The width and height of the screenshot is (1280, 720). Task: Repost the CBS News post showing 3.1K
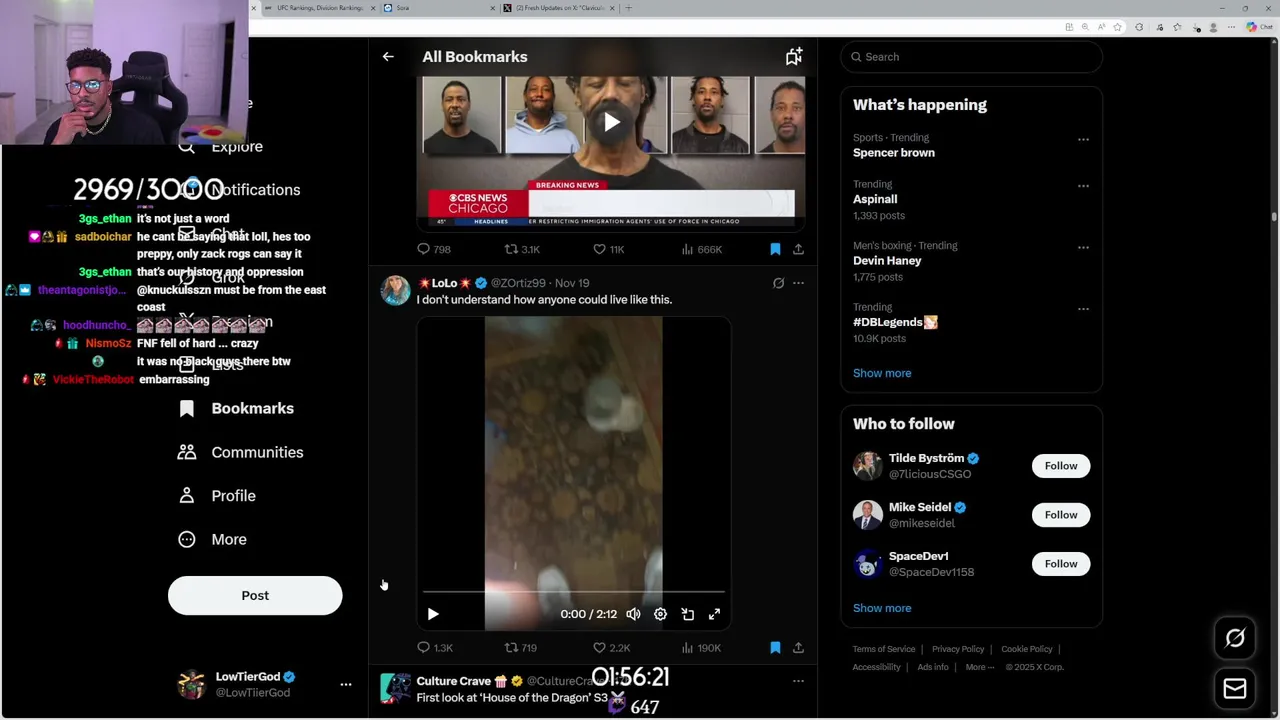(521, 249)
